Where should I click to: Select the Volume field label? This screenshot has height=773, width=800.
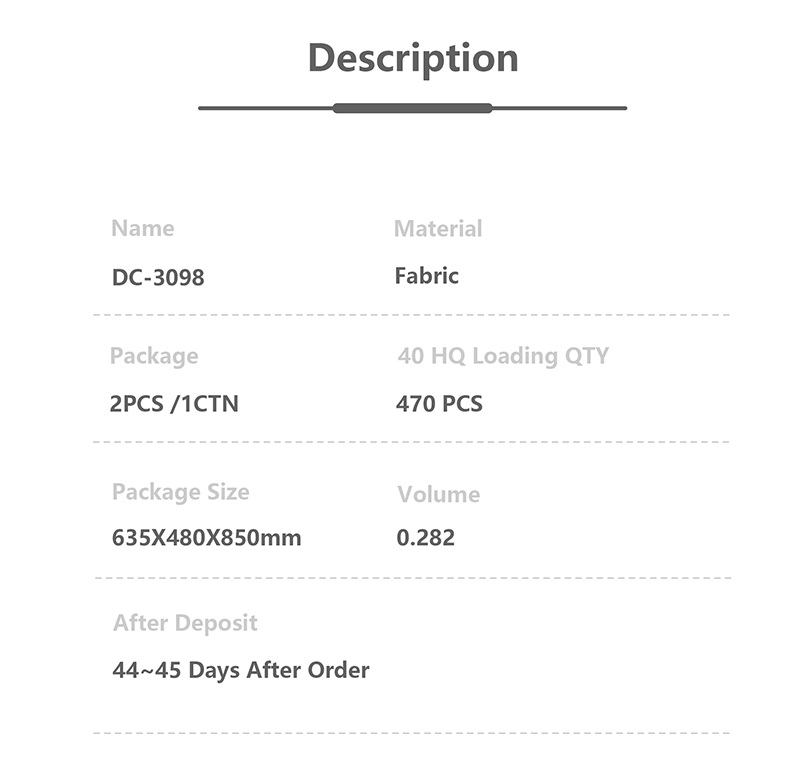pos(438,494)
